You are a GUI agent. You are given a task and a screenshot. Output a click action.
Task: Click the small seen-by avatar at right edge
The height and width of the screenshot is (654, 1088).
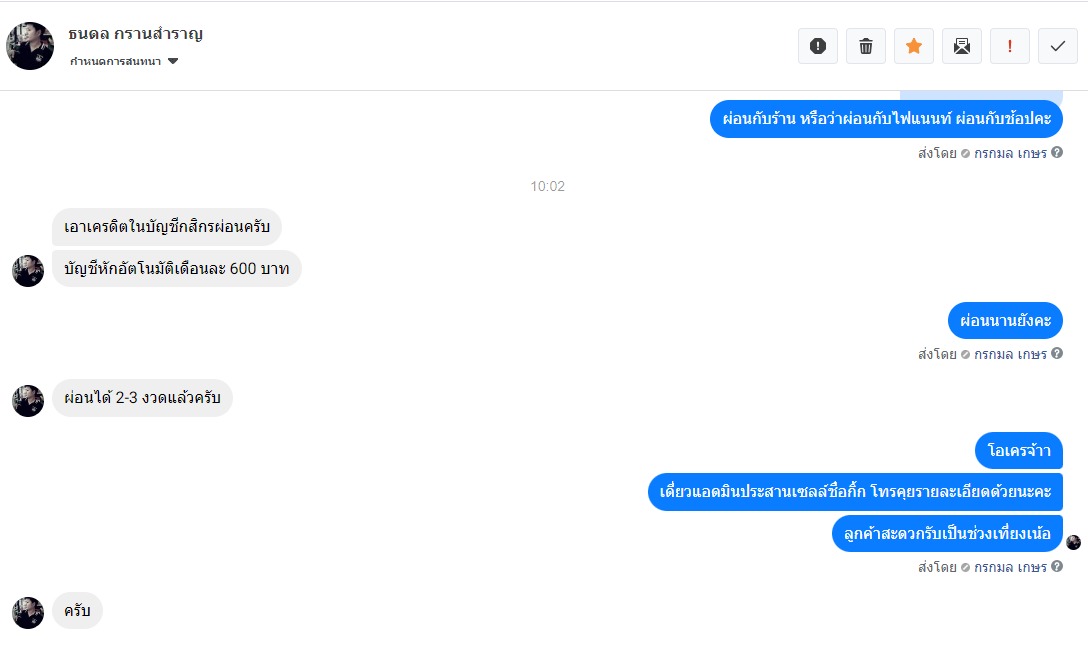point(1073,542)
